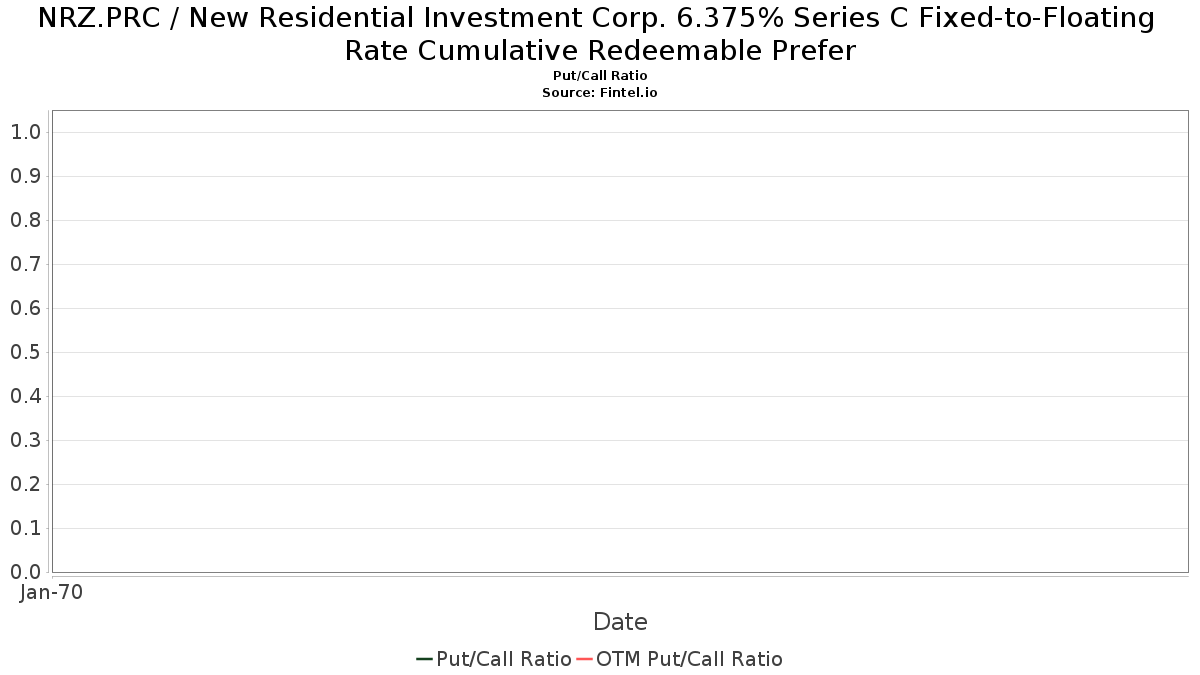Toggle the OTM Put/Call Ratio legend entry
Viewport: 1200px width, 675px height.
tap(679, 659)
